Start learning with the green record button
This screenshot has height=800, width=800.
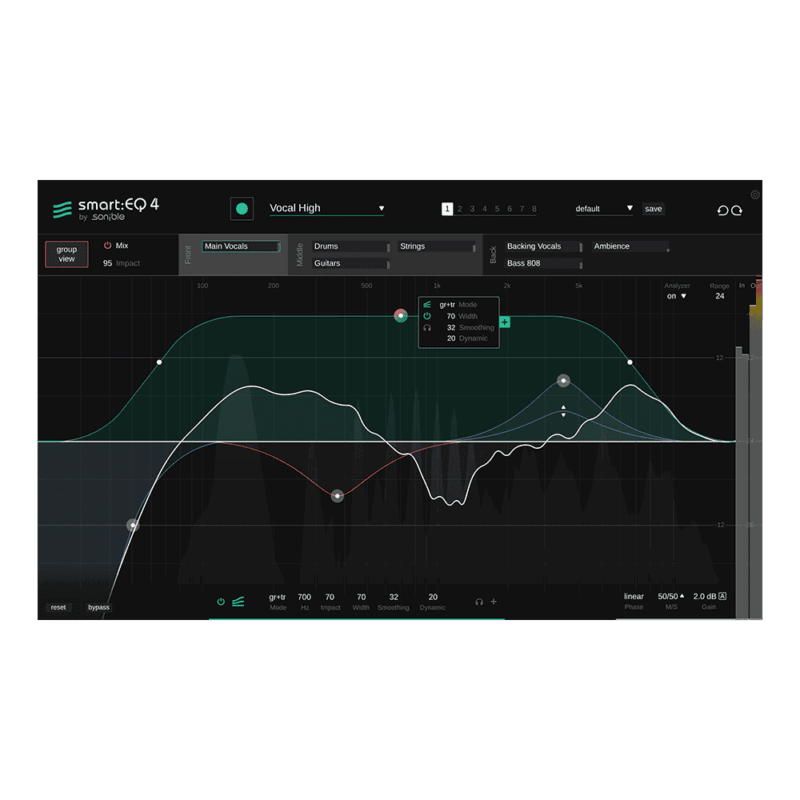pyautogui.click(x=242, y=209)
